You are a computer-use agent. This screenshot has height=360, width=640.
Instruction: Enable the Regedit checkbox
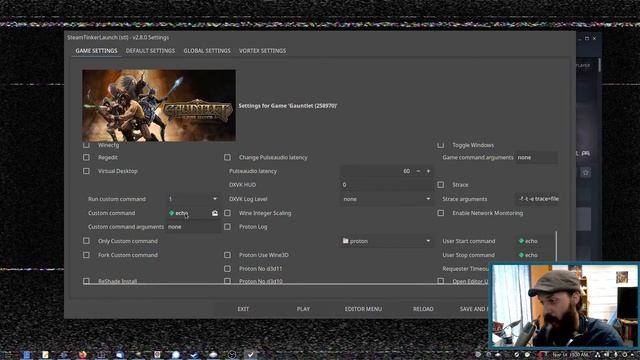pos(86,157)
